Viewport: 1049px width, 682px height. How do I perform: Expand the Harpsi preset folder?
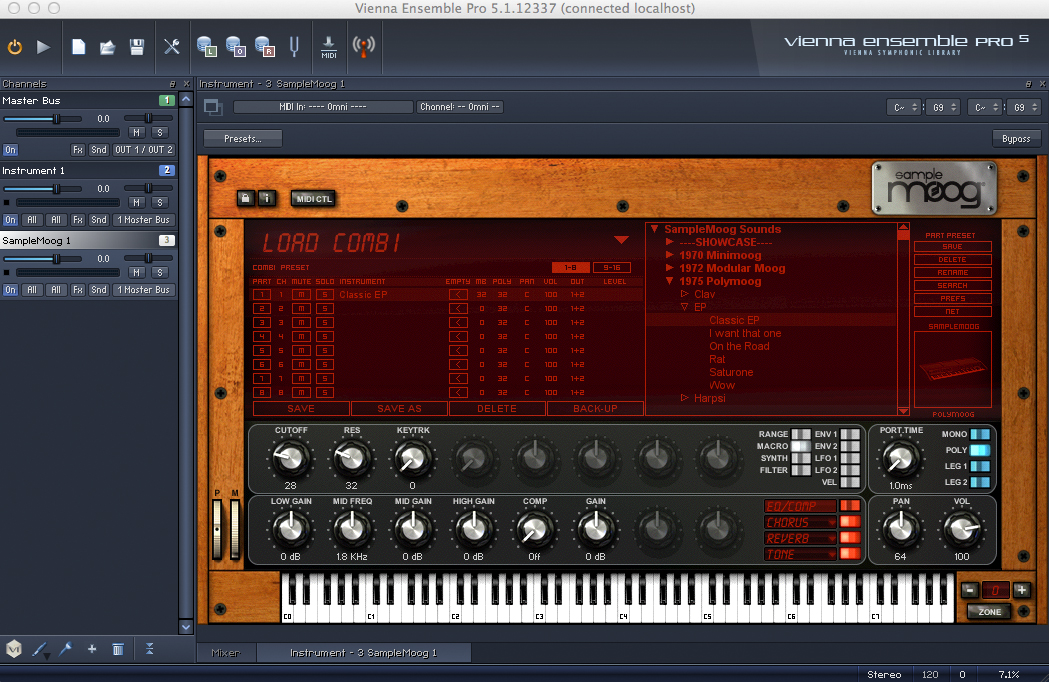685,398
